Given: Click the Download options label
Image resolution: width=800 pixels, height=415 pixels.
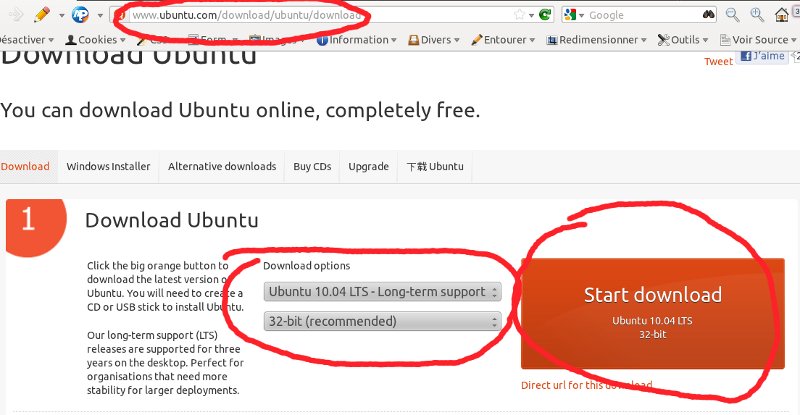Looking at the screenshot, I should click(x=307, y=266).
